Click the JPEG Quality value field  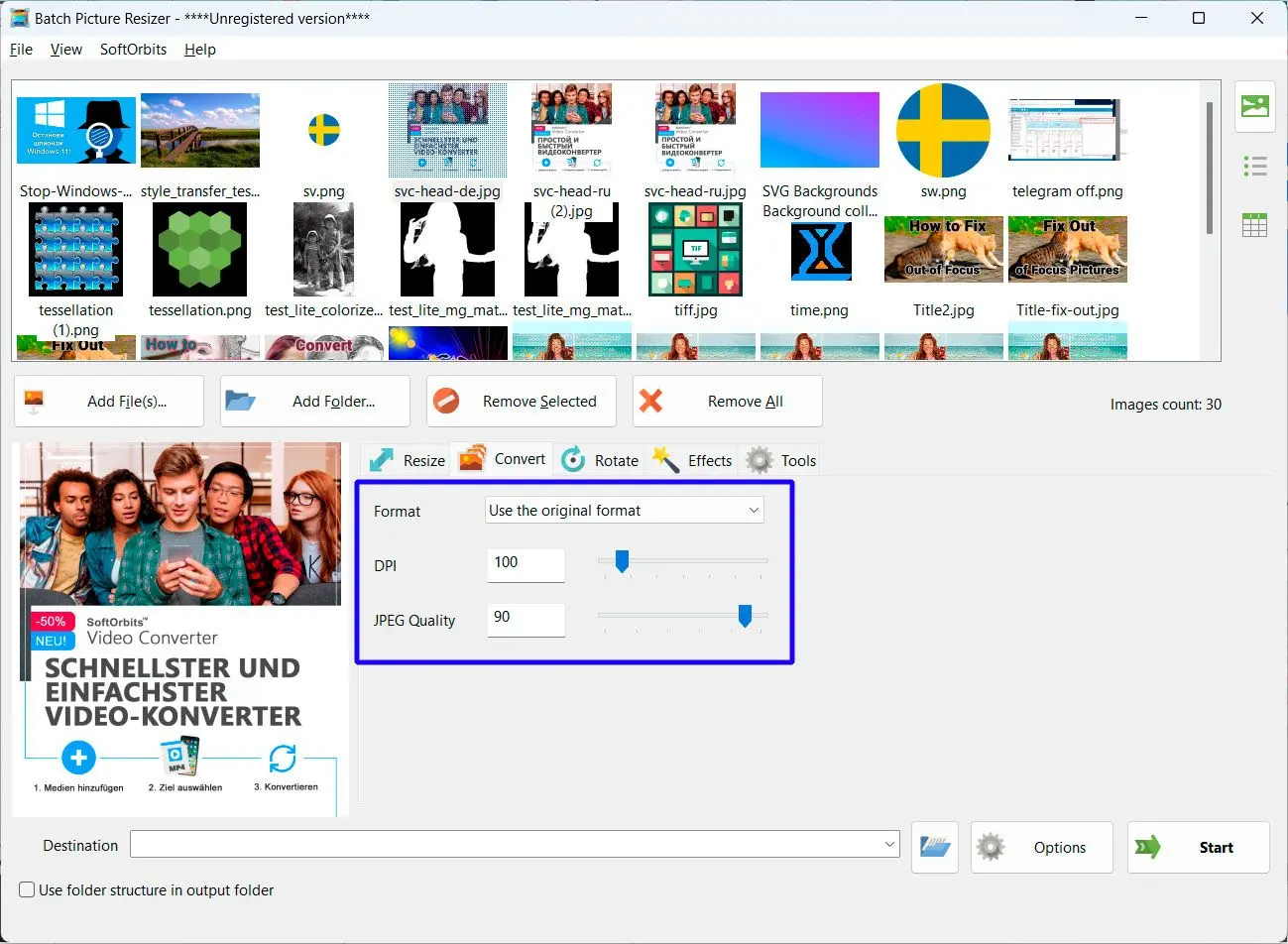coord(527,618)
